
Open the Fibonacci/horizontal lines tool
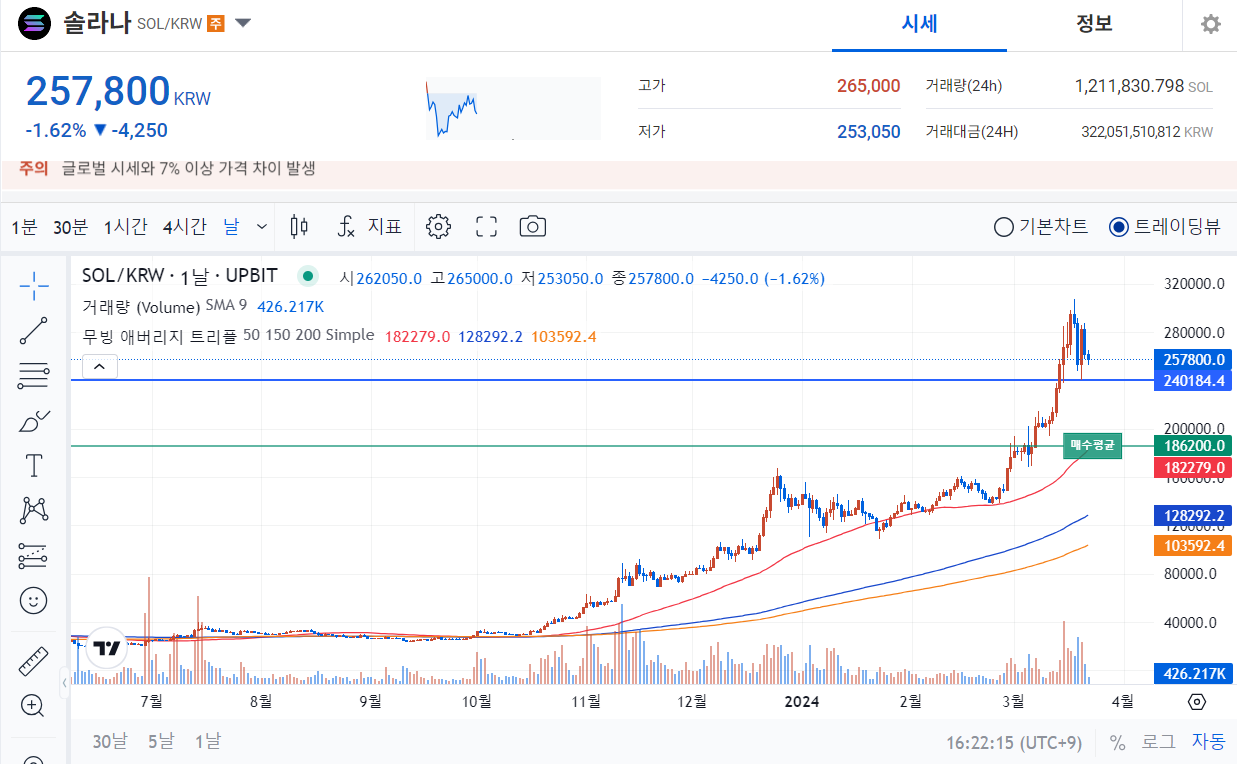[34, 376]
